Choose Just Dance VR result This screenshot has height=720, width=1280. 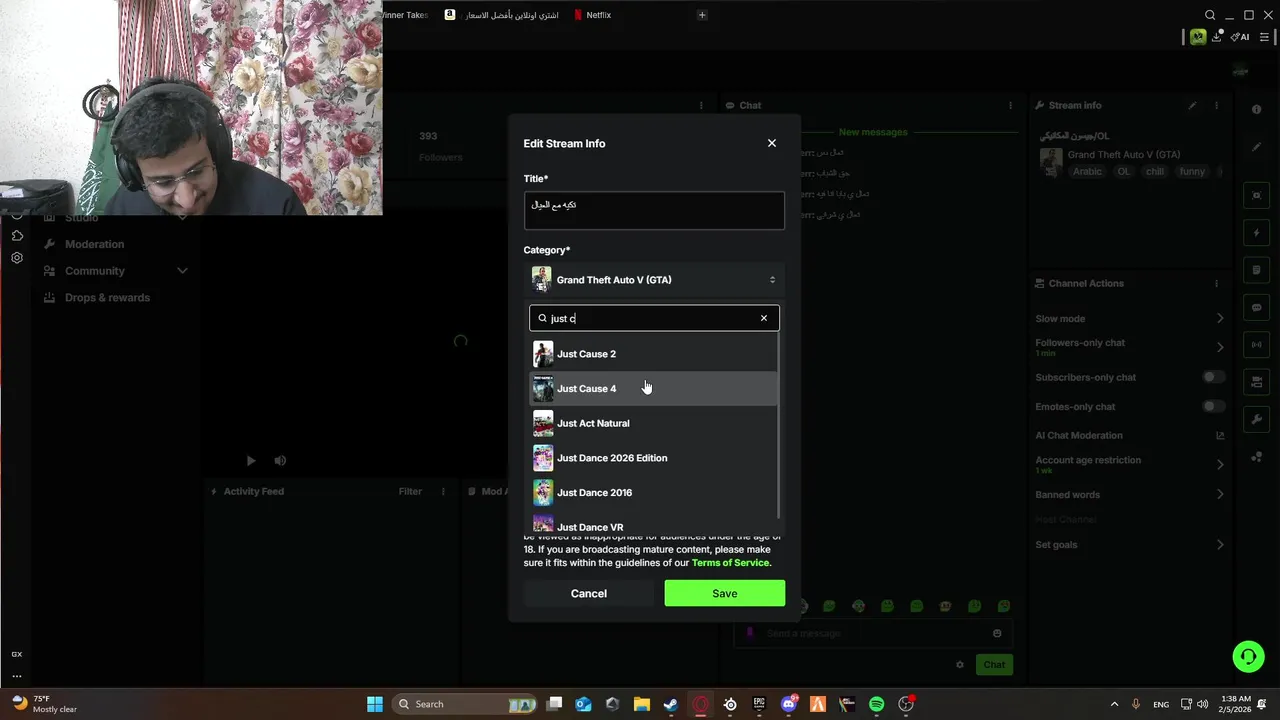[x=653, y=526]
